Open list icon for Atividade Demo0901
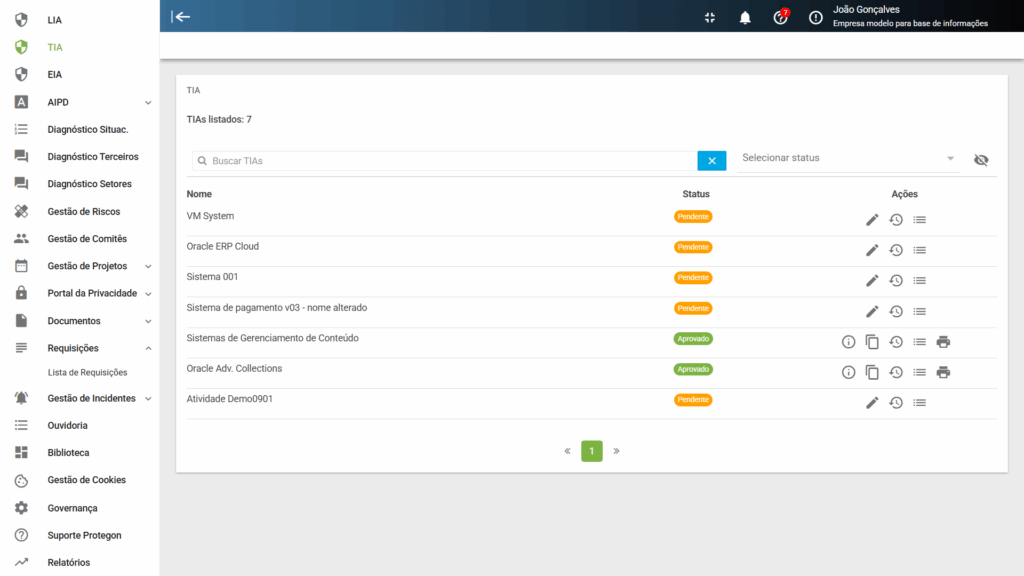The image size is (1024, 576). tap(920, 403)
